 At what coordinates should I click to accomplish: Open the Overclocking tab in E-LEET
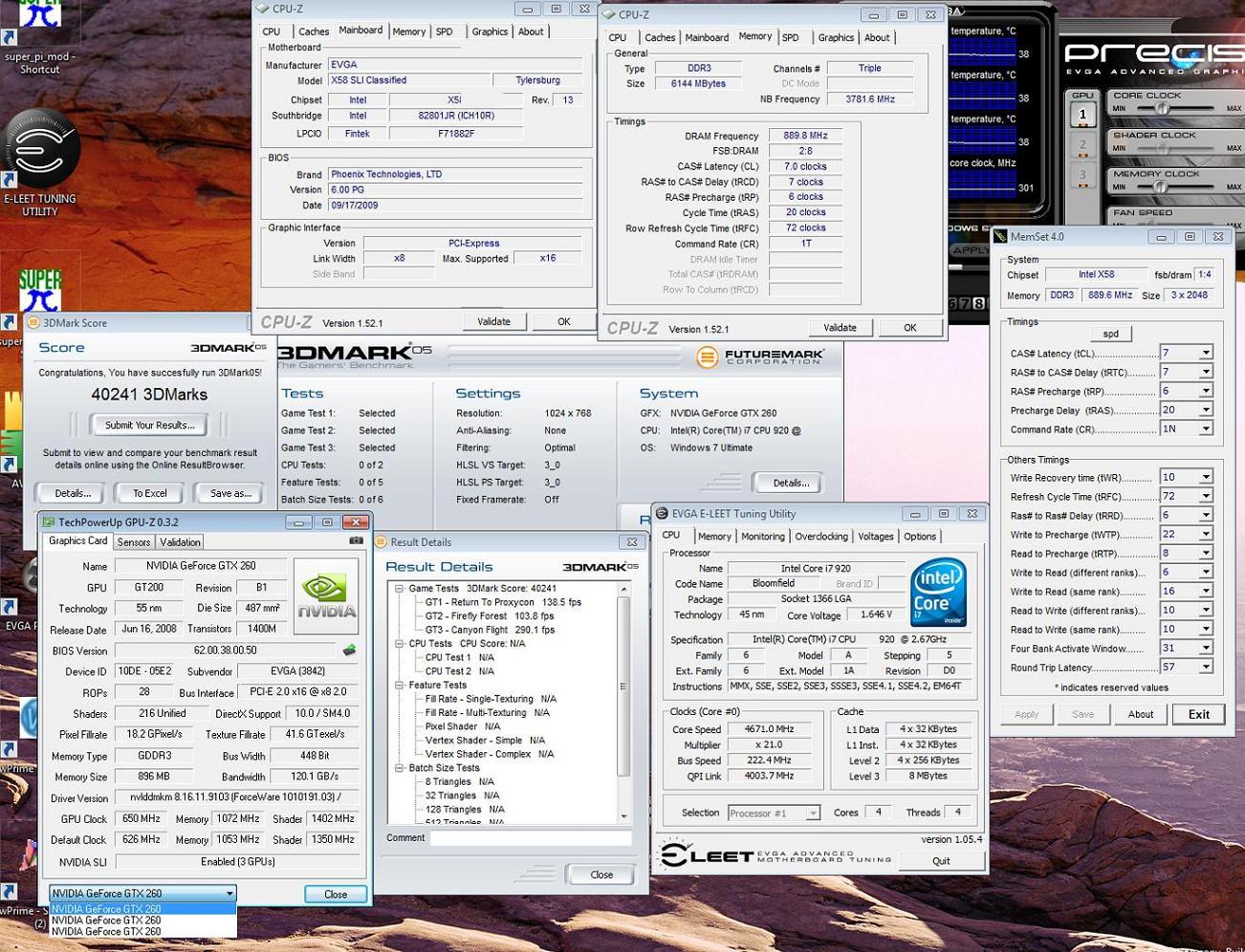pos(821,536)
